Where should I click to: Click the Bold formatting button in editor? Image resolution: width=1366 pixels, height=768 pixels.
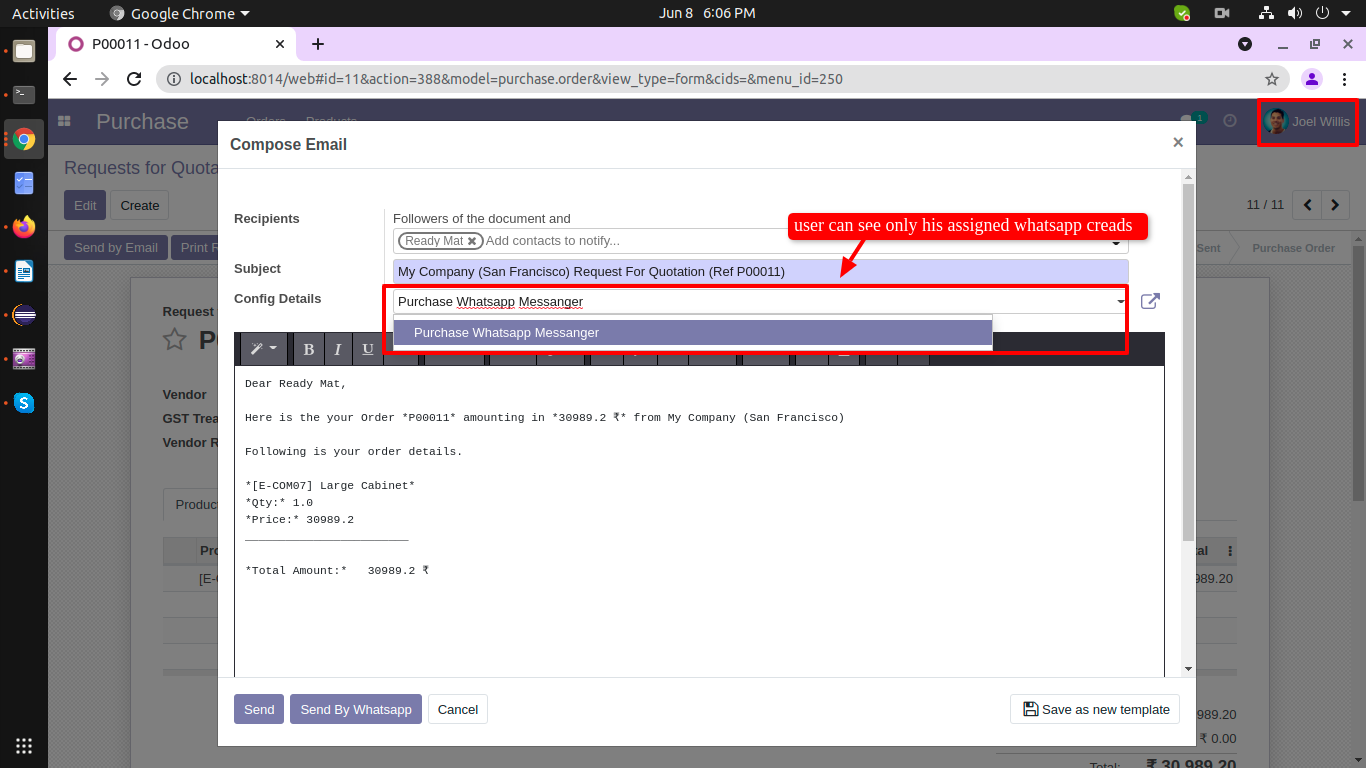click(x=309, y=349)
